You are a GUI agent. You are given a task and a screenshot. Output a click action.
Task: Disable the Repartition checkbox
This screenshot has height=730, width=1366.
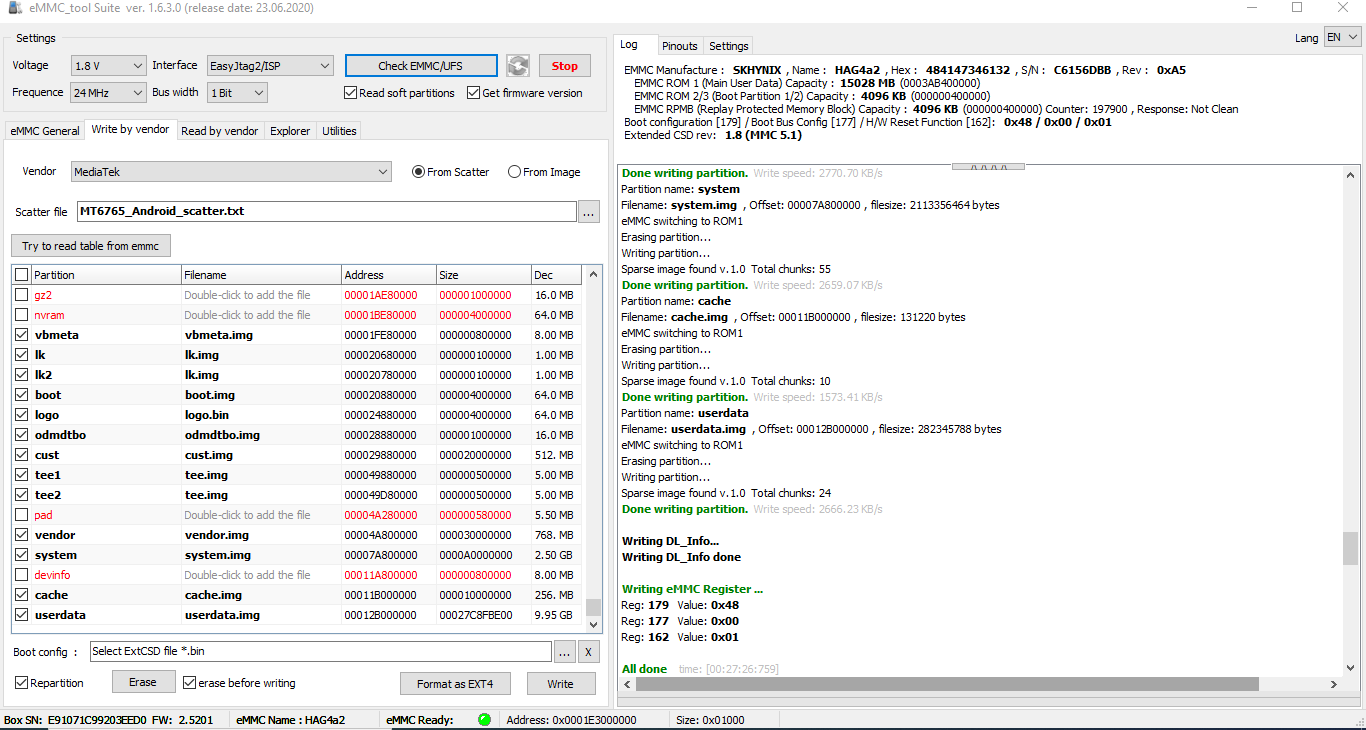22,683
